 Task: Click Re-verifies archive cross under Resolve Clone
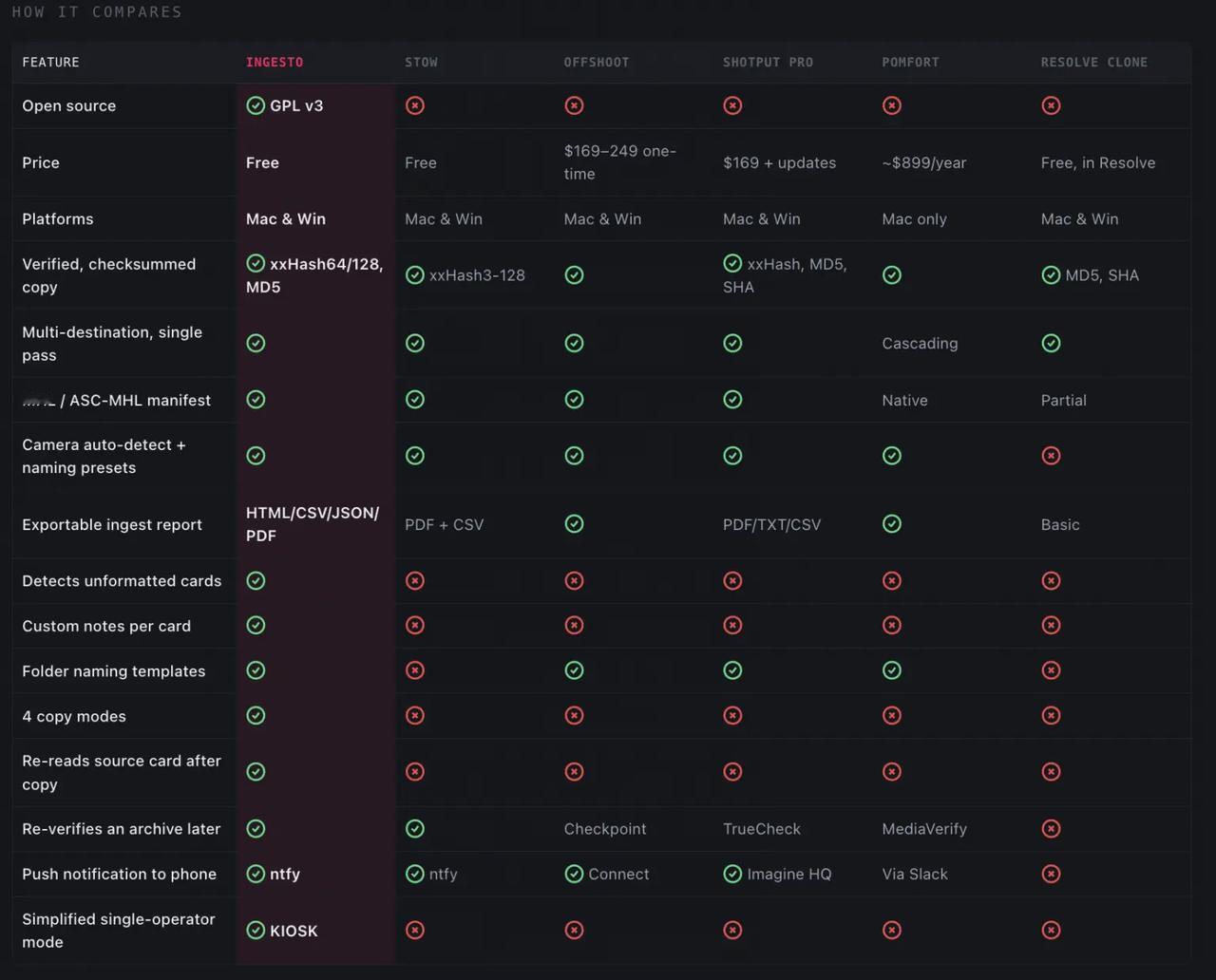[x=1051, y=829]
